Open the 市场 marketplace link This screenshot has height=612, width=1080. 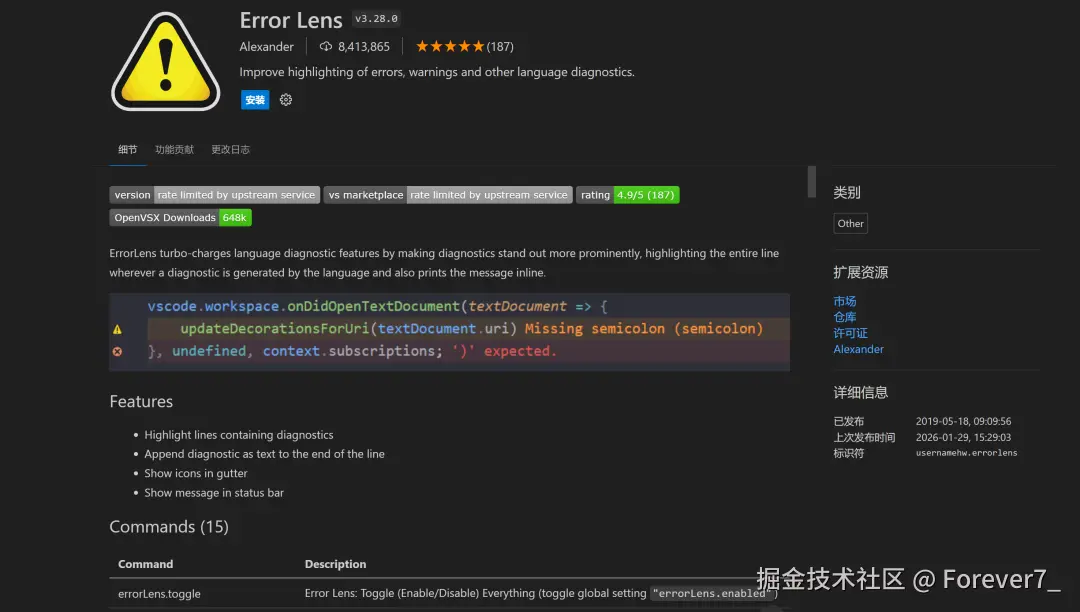coord(844,302)
